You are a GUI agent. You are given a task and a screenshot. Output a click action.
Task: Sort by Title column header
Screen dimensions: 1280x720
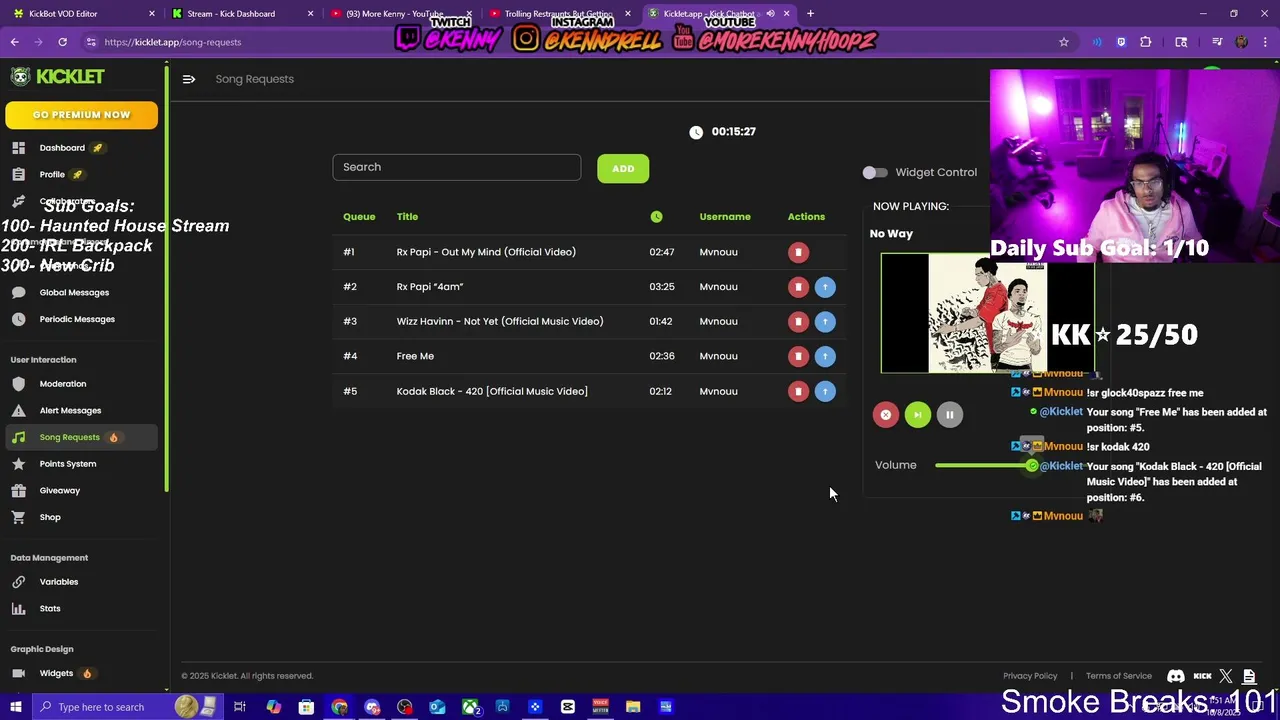click(x=407, y=217)
